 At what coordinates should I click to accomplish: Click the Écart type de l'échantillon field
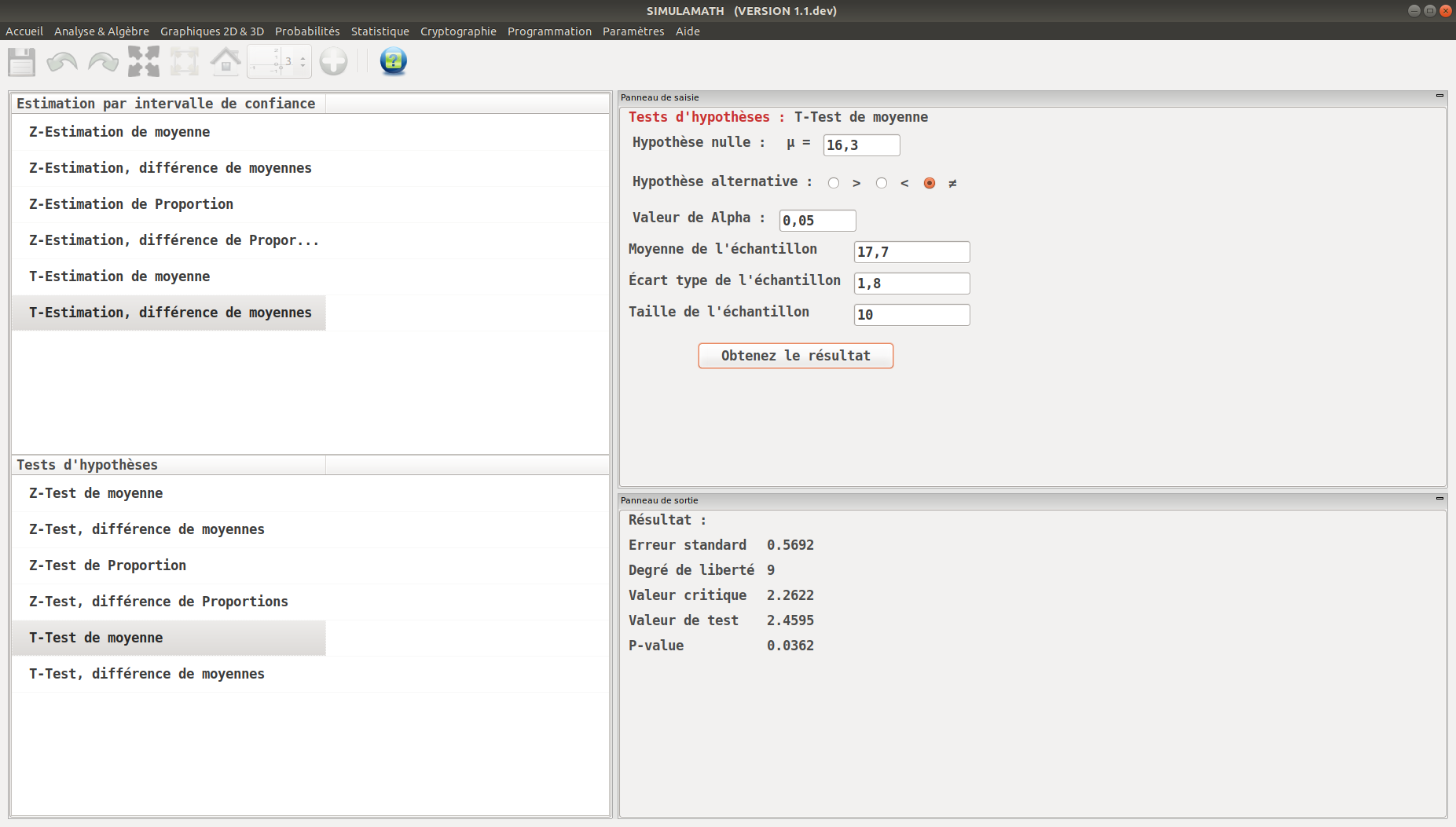911,284
